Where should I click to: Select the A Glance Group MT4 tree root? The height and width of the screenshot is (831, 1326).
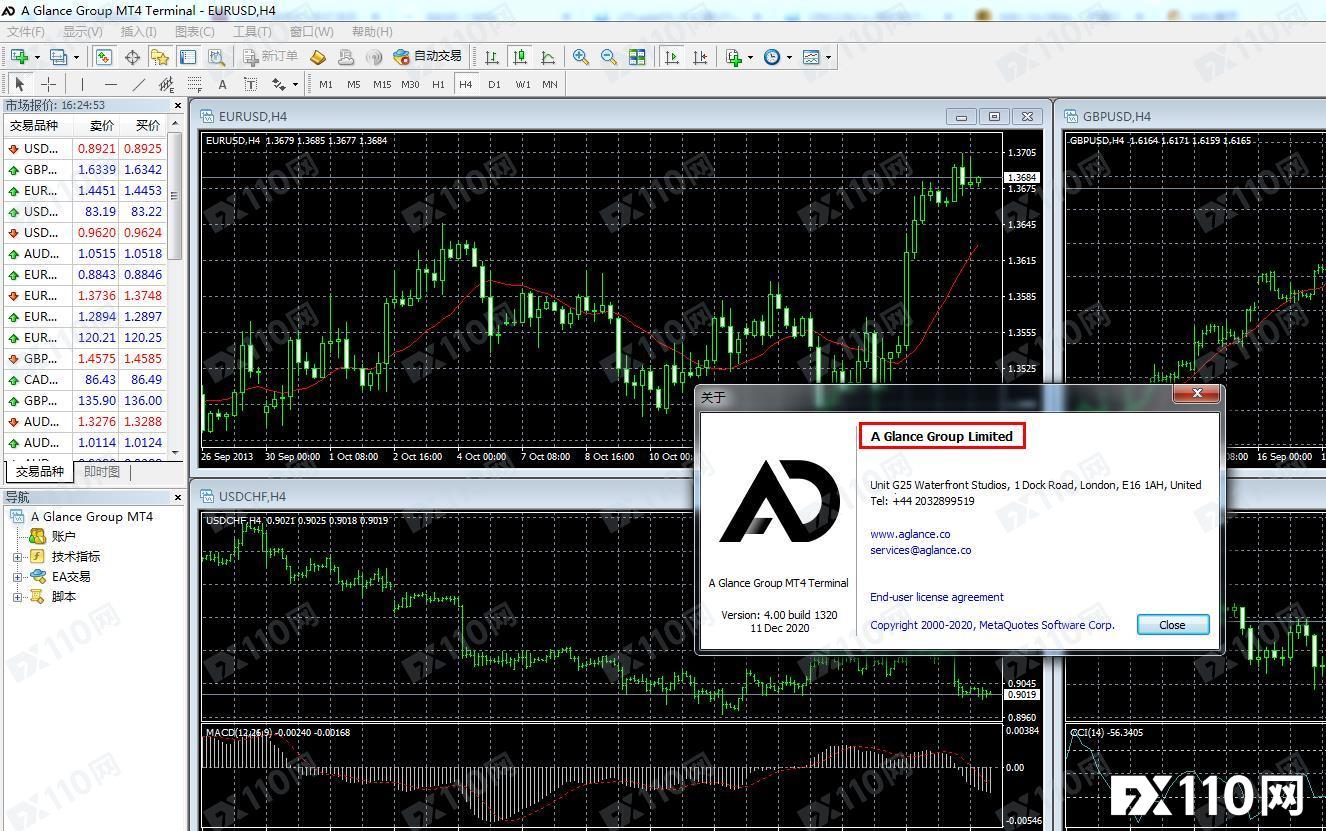(x=91, y=516)
